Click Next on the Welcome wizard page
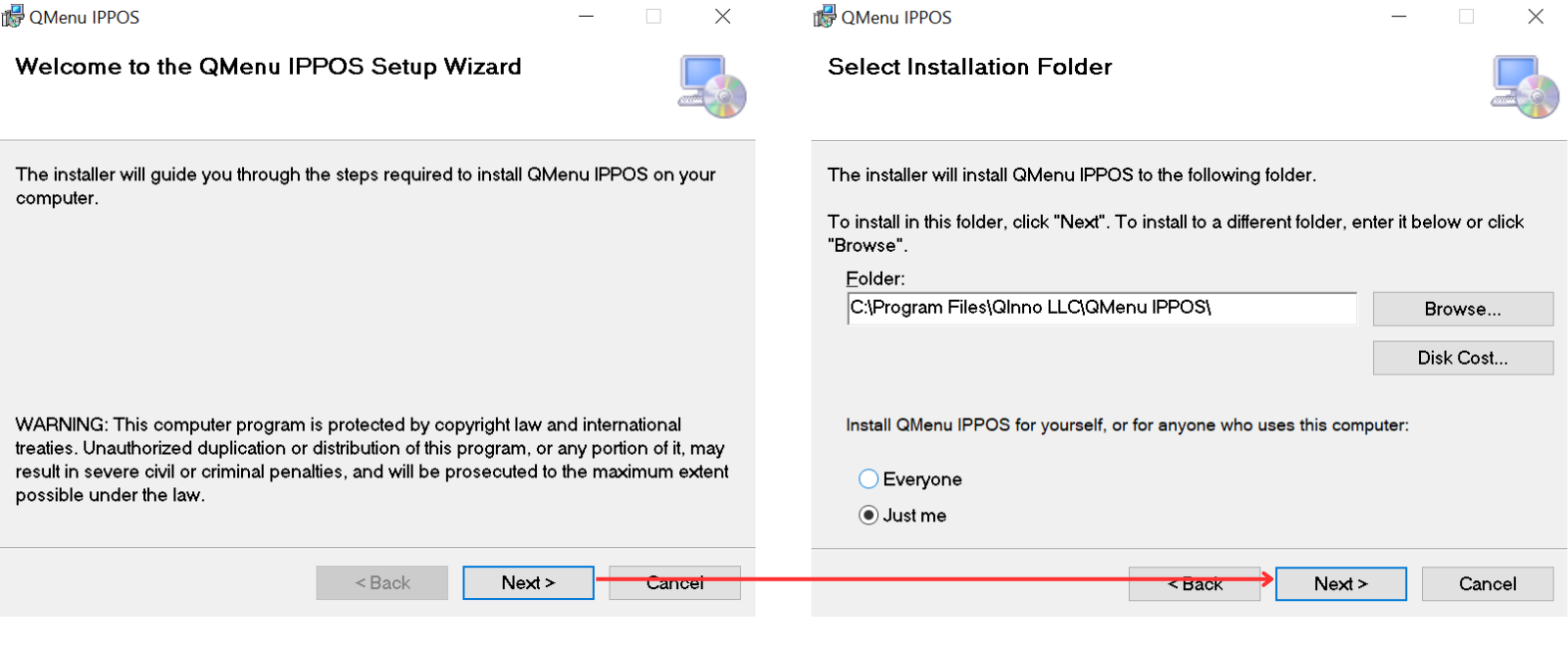This screenshot has width=1568, height=647. [528, 583]
